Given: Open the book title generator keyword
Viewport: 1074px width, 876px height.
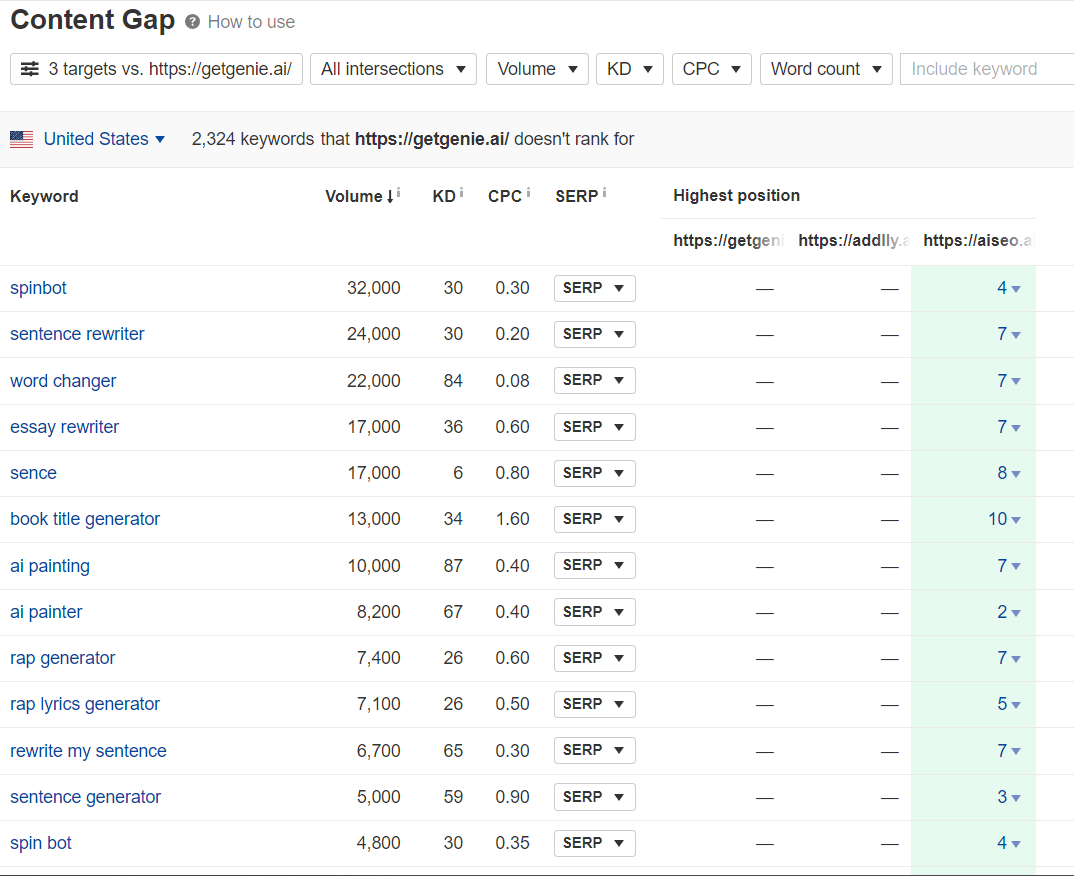Looking at the screenshot, I should tap(85, 519).
